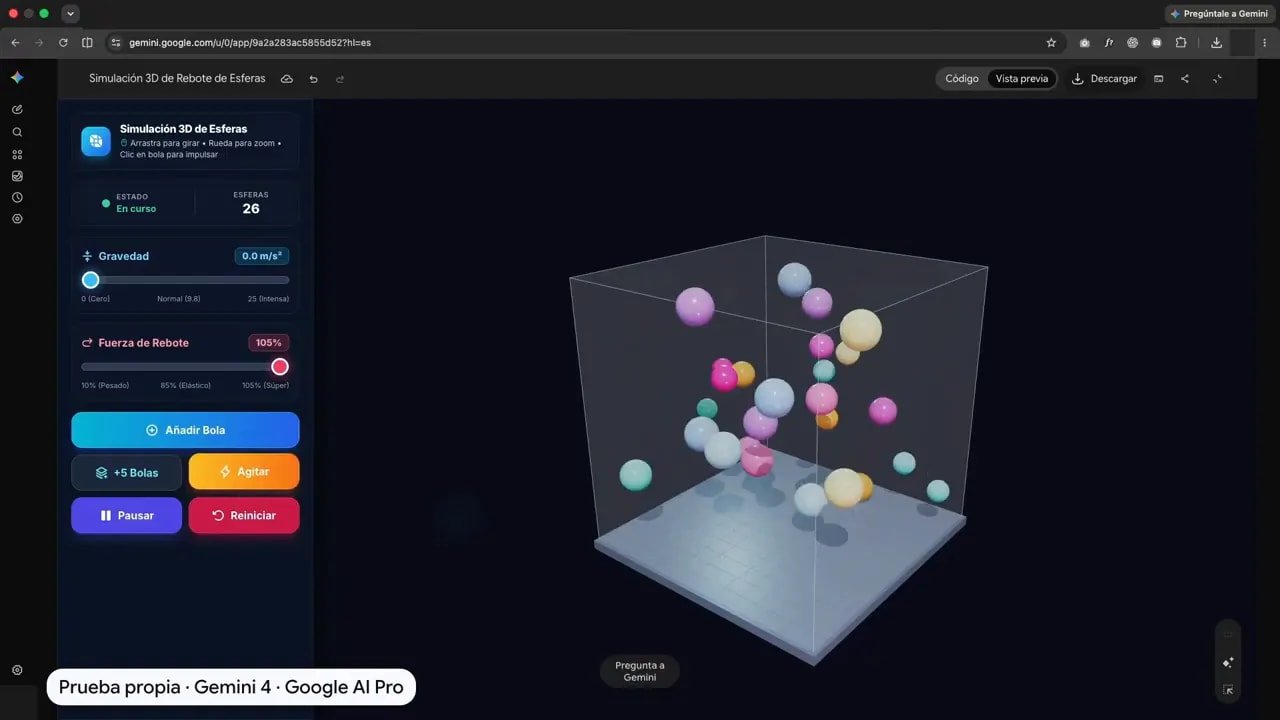Viewport: 1280px width, 720px height.
Task: Open the browser side panel icon
Action: 87,43
